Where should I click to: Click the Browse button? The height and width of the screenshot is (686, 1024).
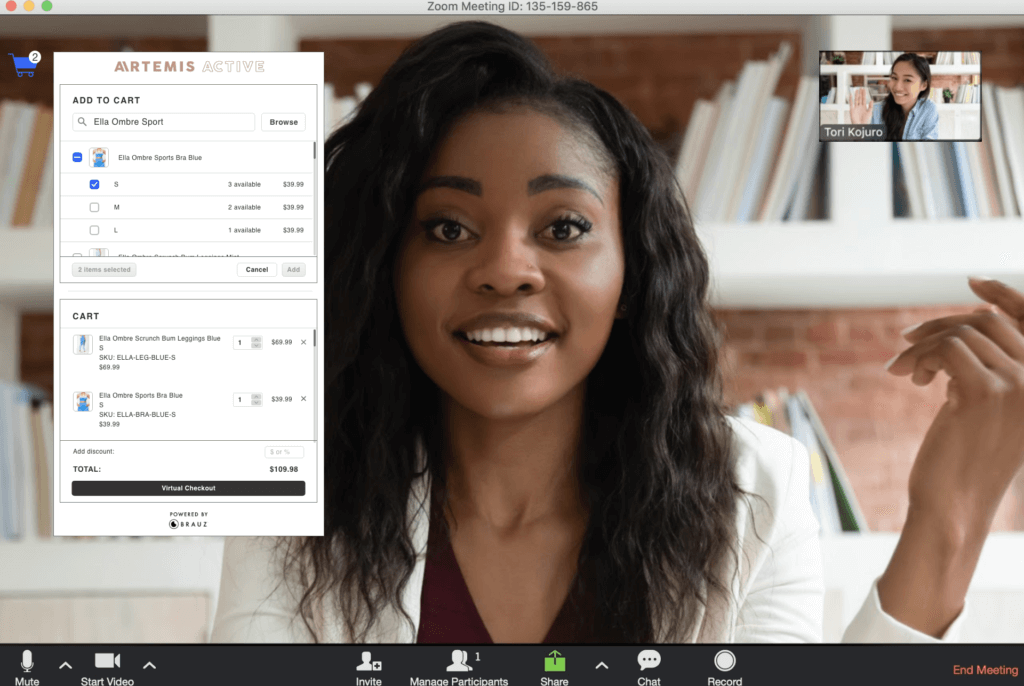tap(283, 122)
